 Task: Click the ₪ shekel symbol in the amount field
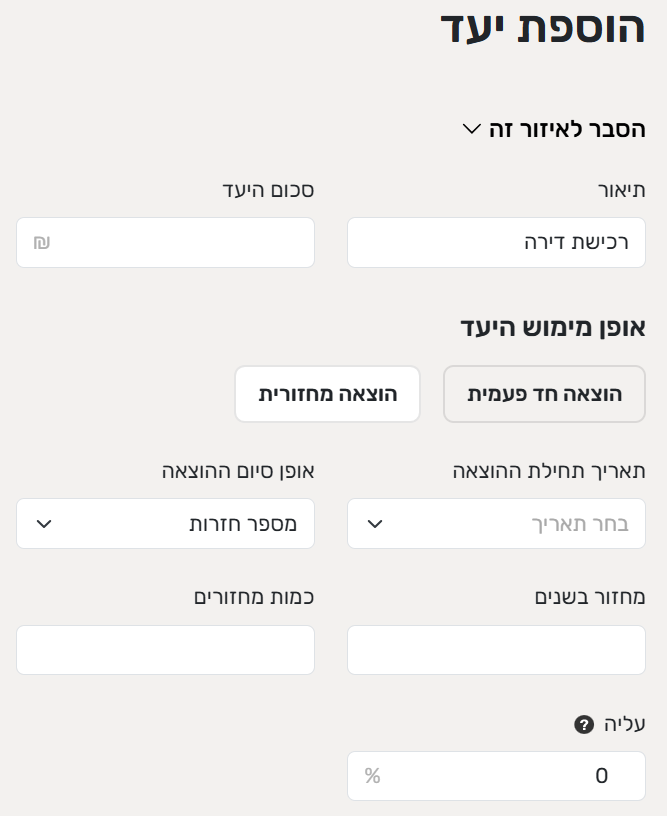click(x=42, y=243)
